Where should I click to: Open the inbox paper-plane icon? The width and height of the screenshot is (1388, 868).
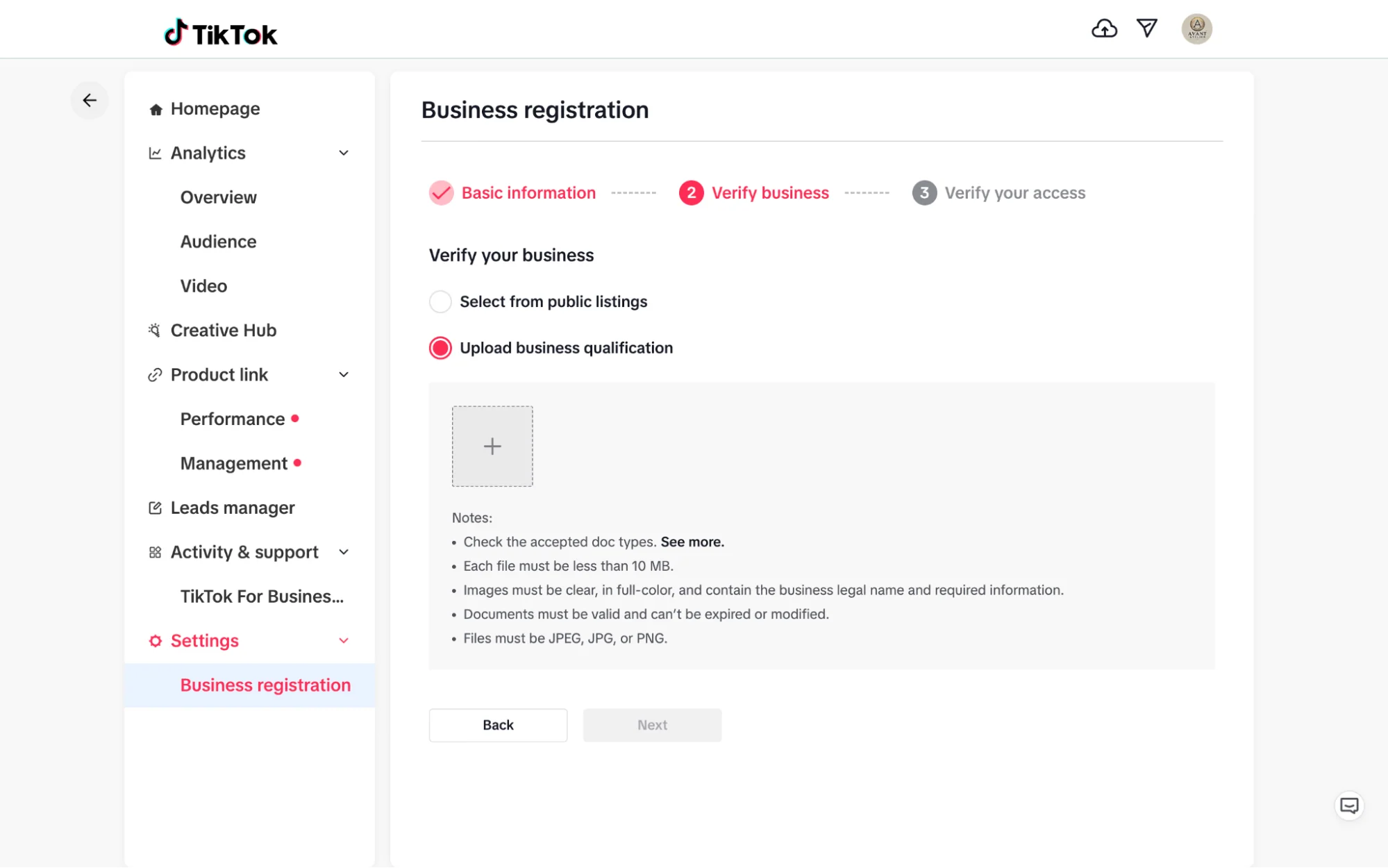tap(1147, 28)
